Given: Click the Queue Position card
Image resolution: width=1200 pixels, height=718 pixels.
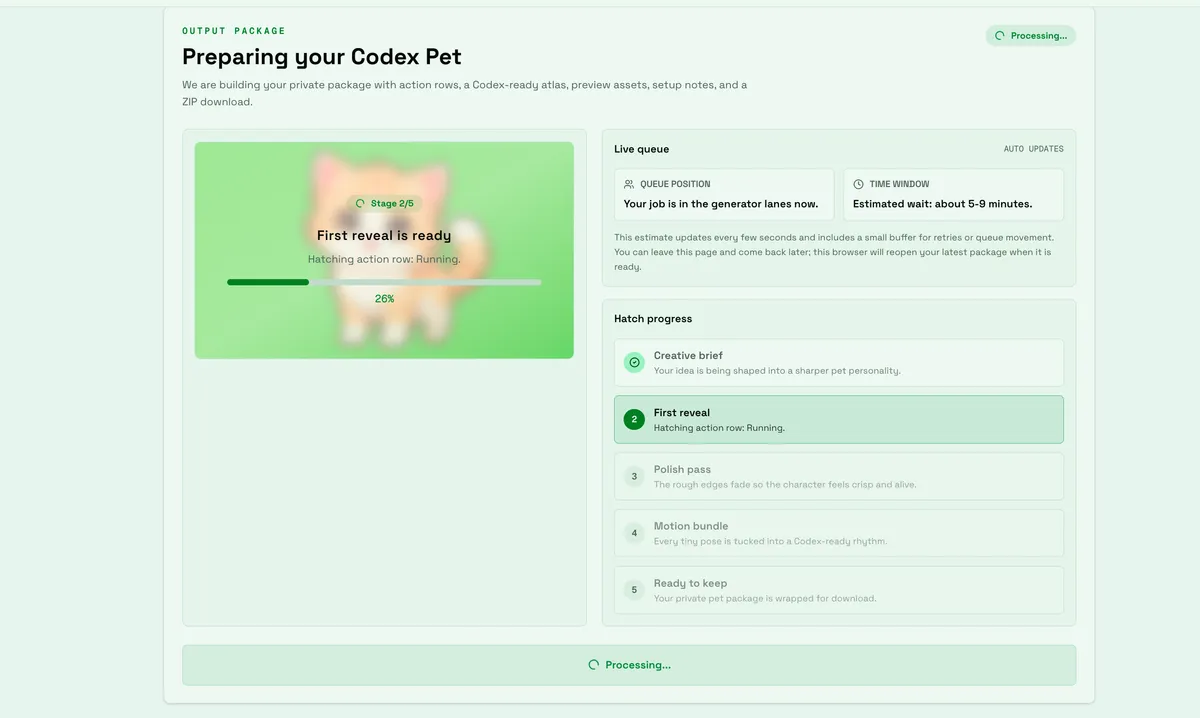Looking at the screenshot, I should (724, 194).
